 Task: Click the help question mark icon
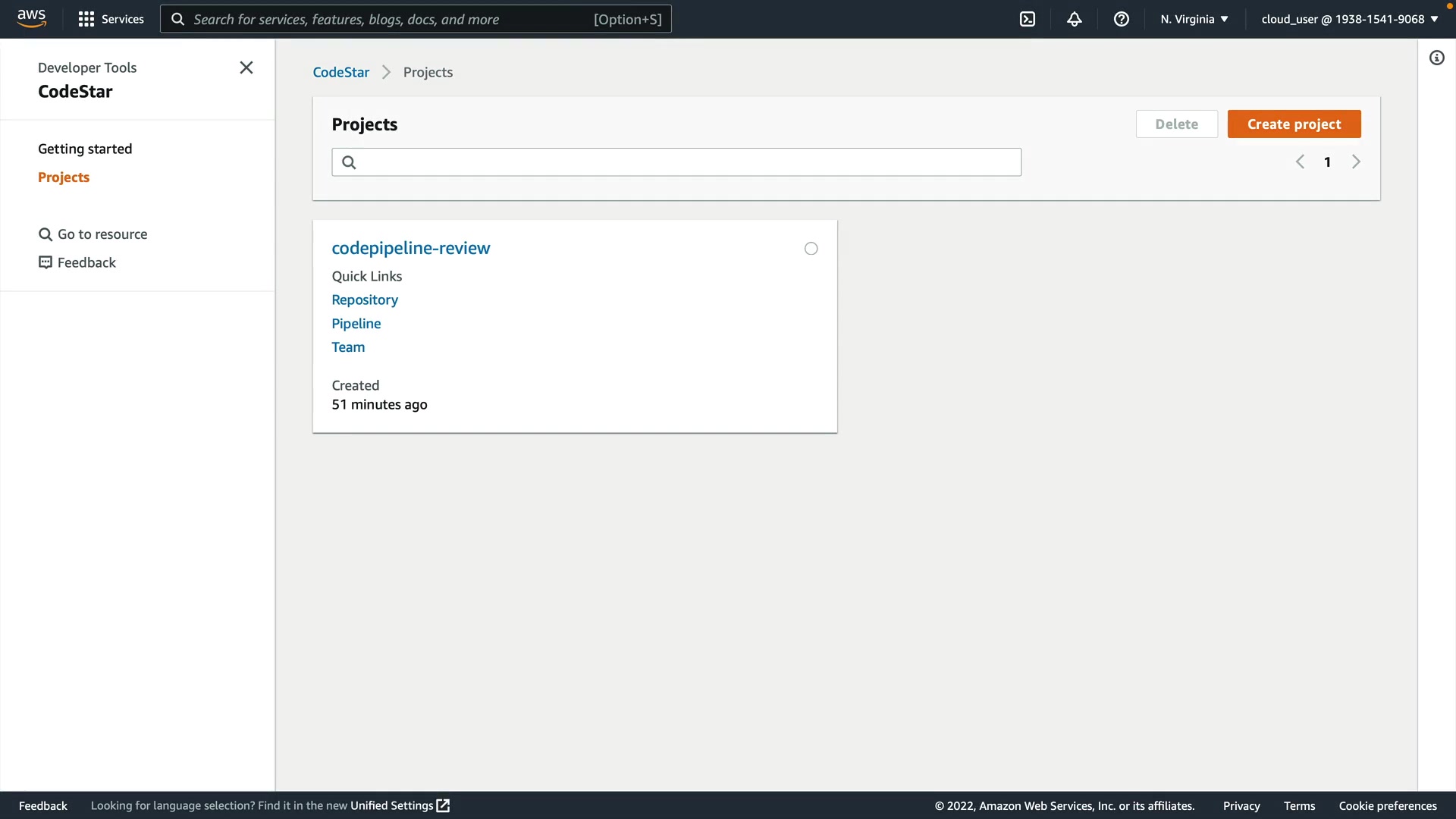(x=1122, y=19)
